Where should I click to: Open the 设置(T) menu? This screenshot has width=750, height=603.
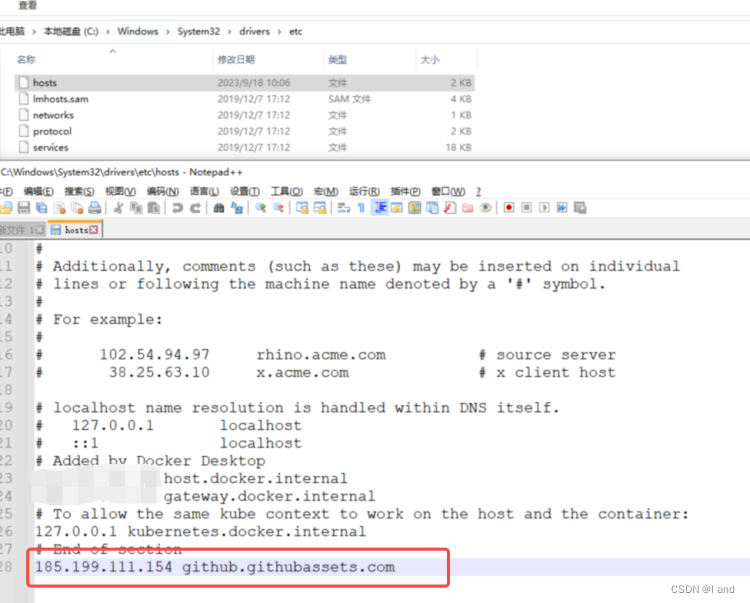click(245, 191)
